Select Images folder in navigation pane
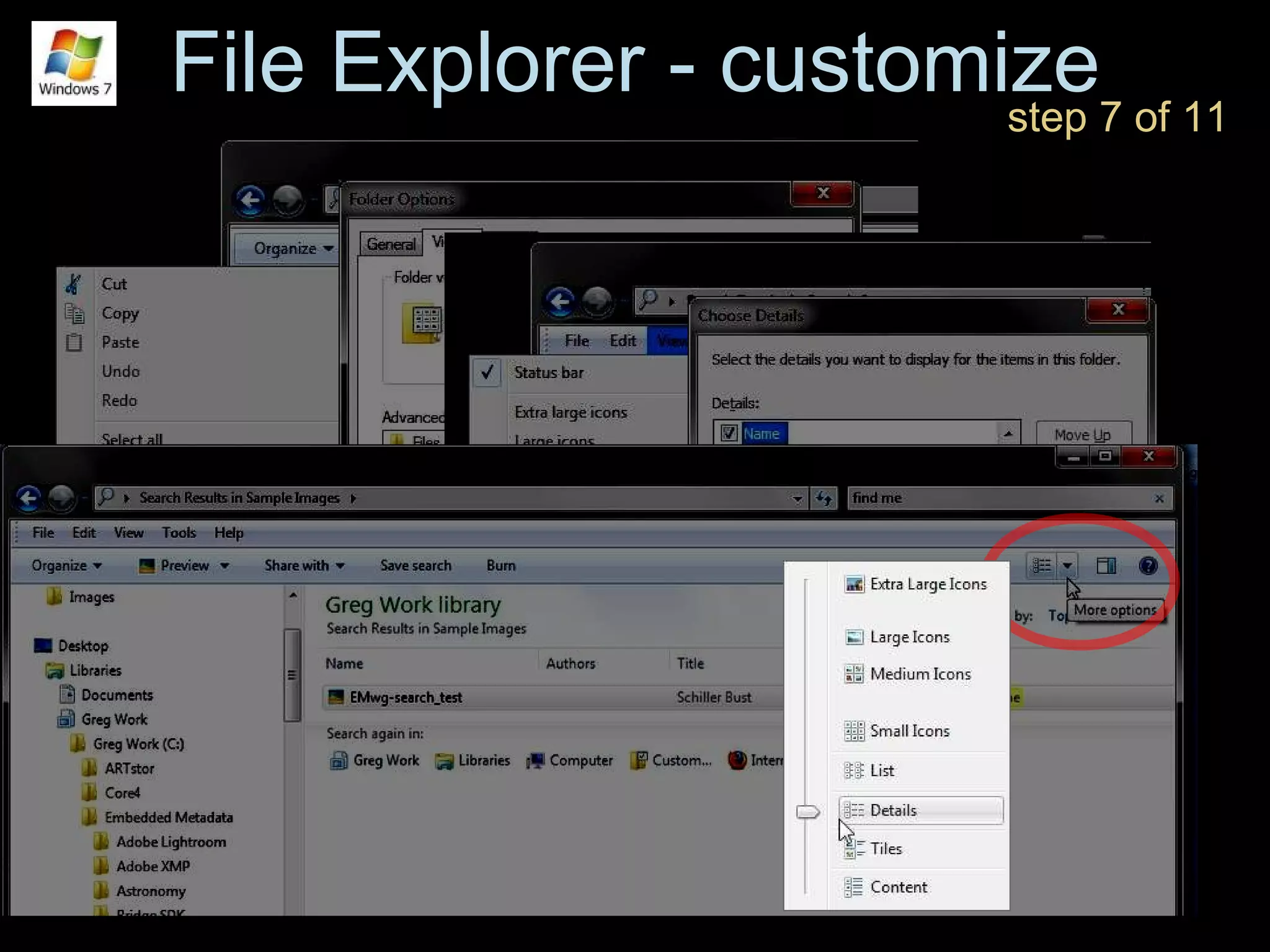 [81, 597]
